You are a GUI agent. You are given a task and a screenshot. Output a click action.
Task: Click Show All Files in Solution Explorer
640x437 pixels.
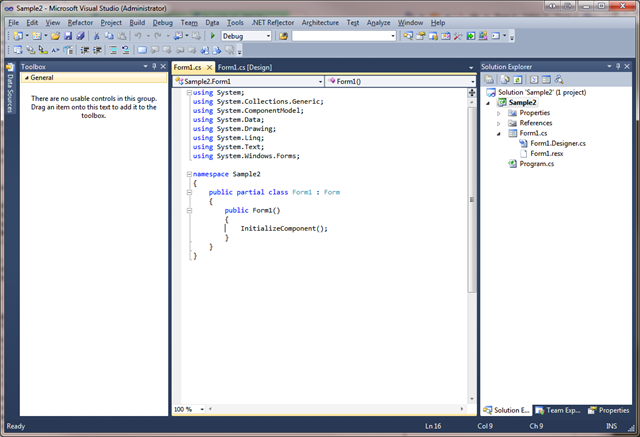505,80
